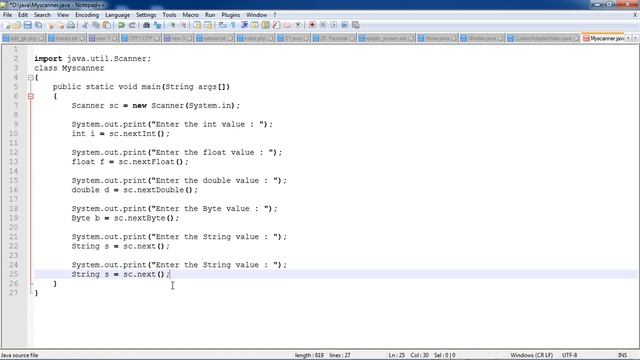Toggle synchronize horizontal scrolling
640x360 pixels.
(x=208, y=25)
